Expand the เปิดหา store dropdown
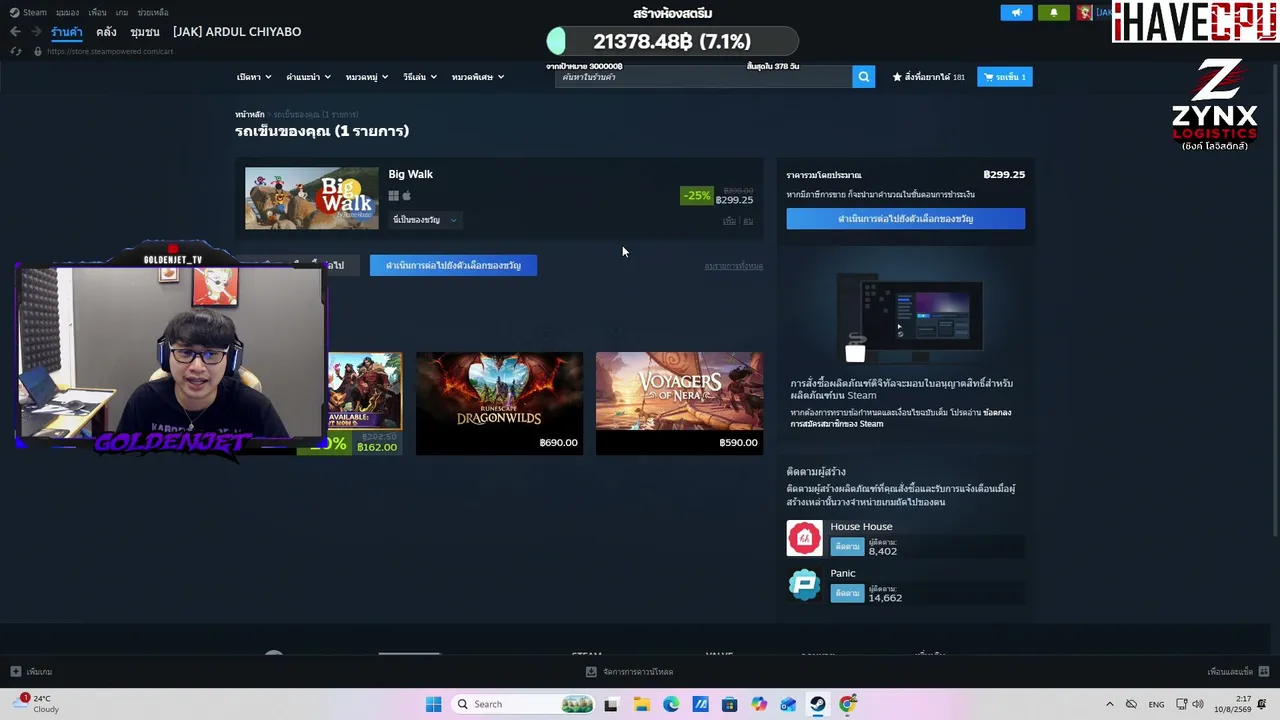This screenshot has width=1280, height=720. coord(254,77)
